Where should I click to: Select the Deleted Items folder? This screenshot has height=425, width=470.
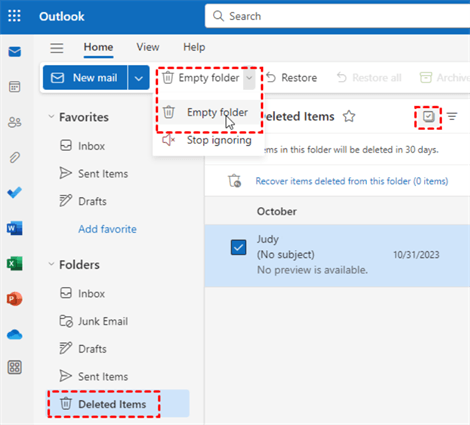117,404
